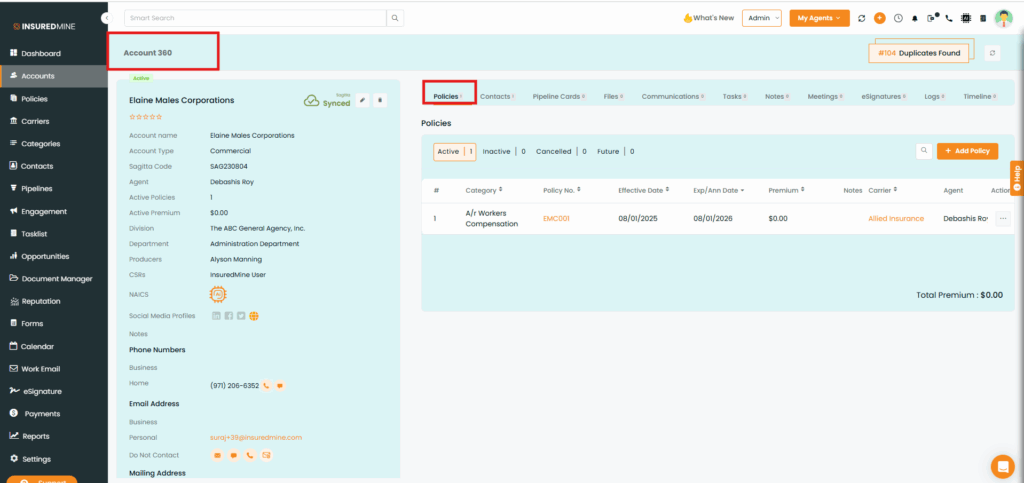Viewport: 1024px width, 483px height.
Task: Click the clock history icon in header
Action: (897, 18)
